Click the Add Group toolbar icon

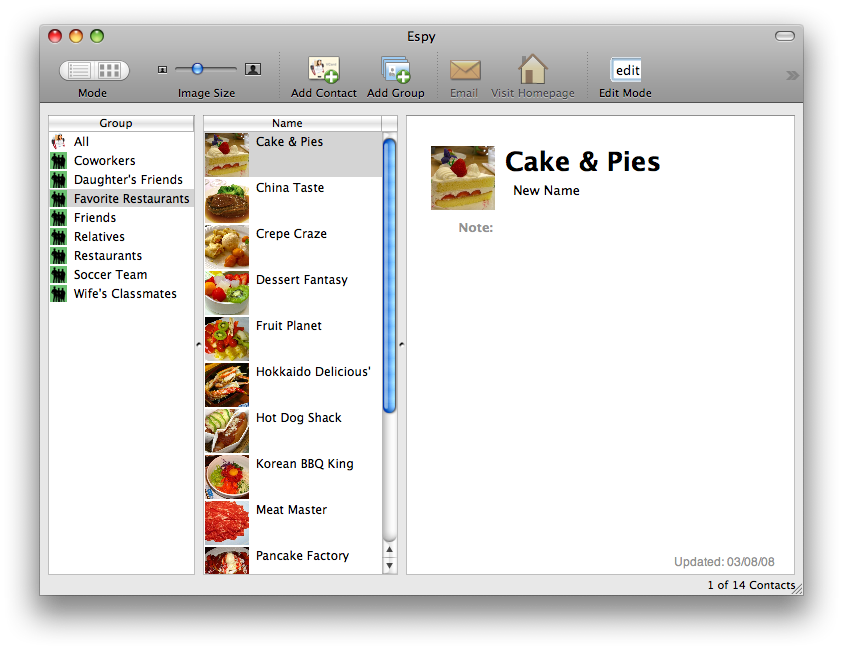[x=396, y=70]
